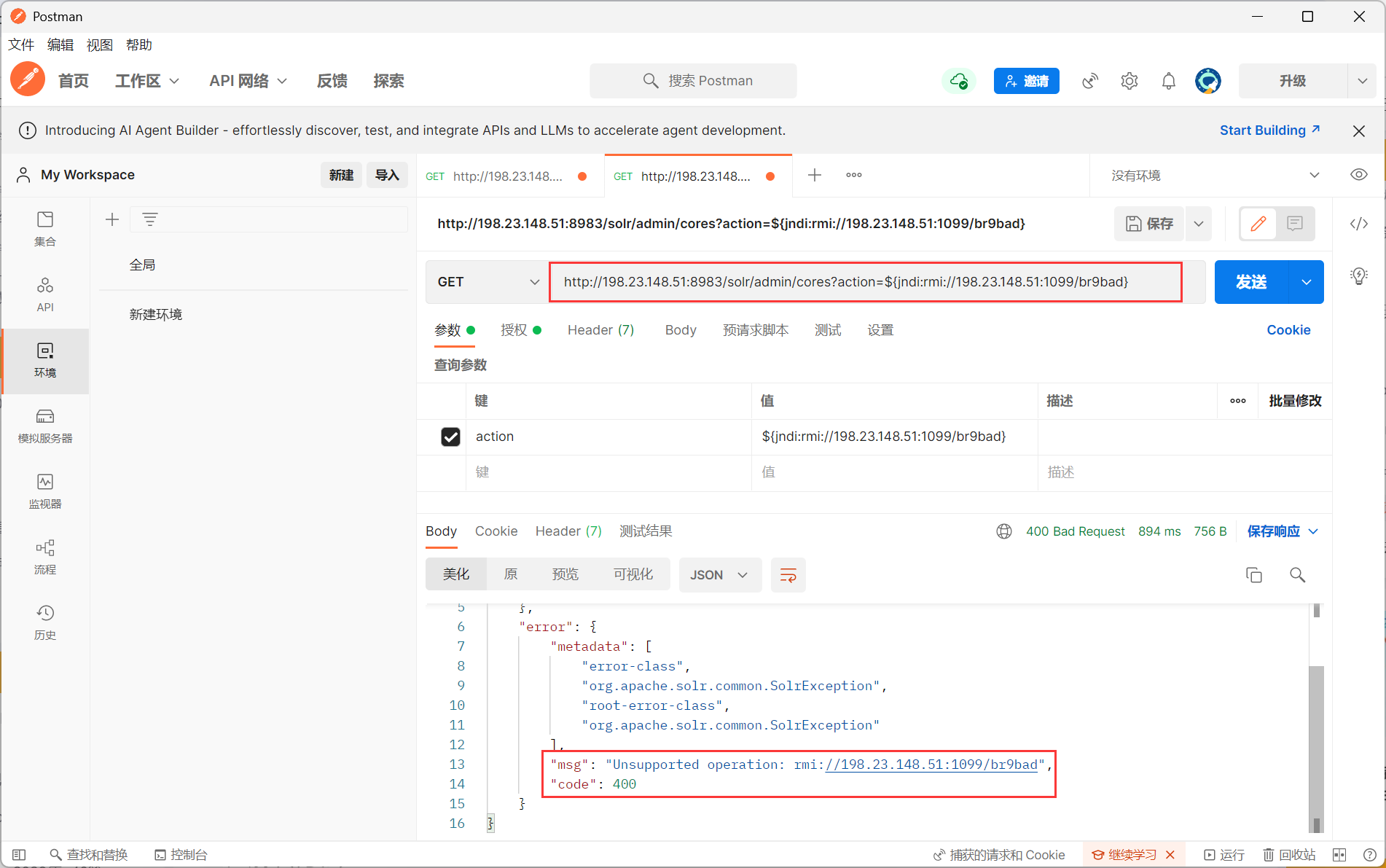Open the environment quick look eye icon
1386x868 pixels.
(1359, 175)
